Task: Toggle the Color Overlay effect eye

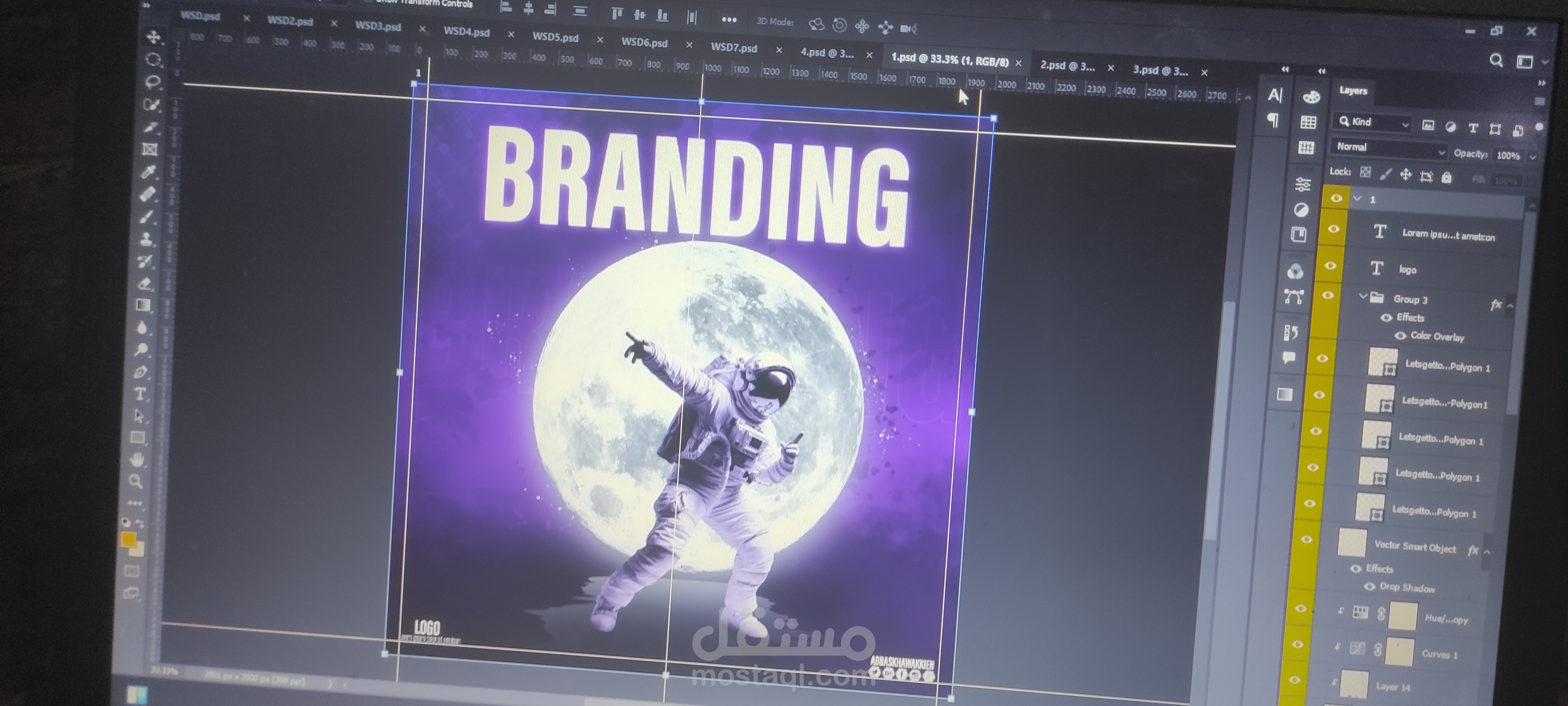Action: (x=1400, y=335)
